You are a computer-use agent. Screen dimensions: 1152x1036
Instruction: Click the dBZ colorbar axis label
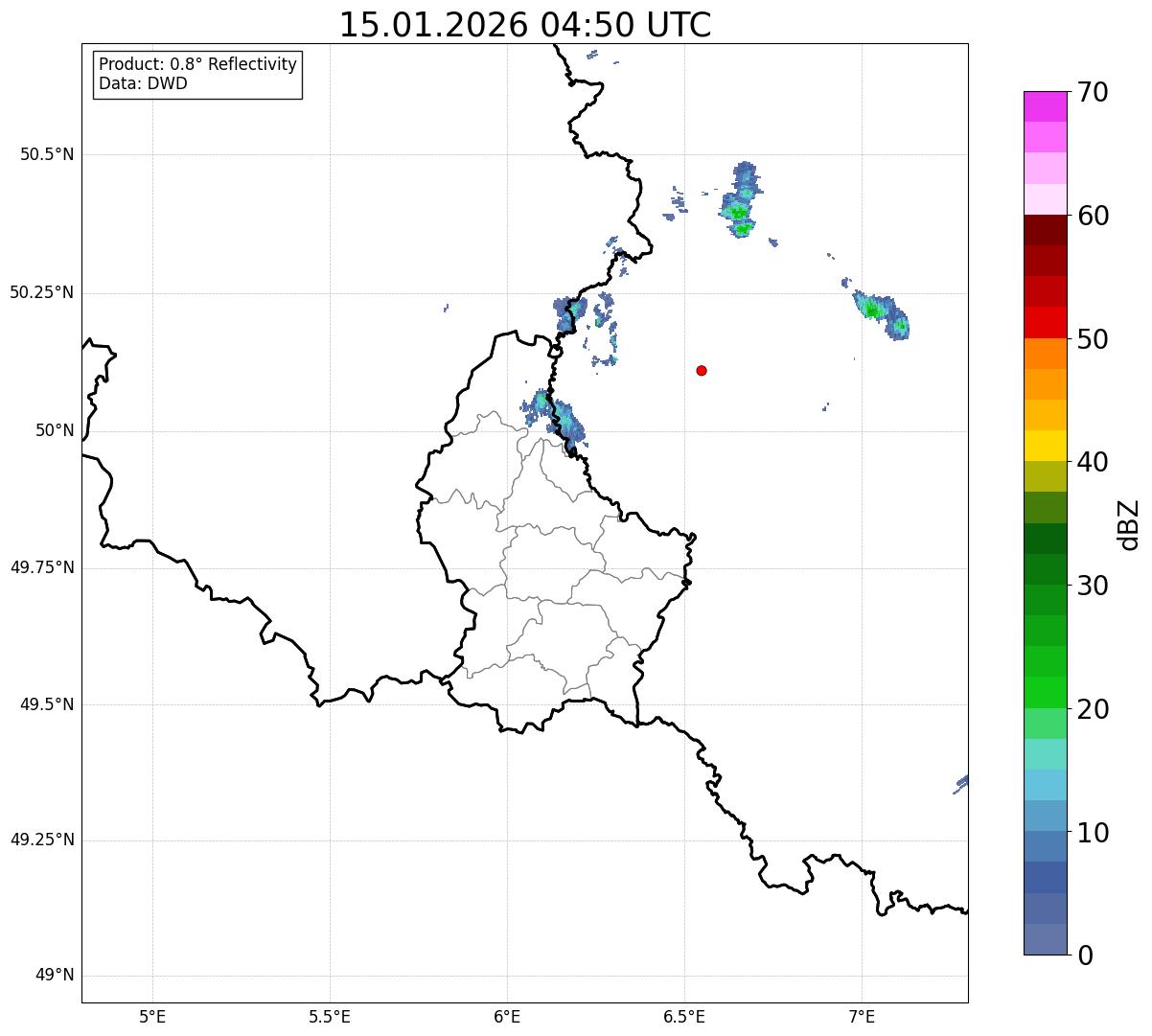point(1129,524)
